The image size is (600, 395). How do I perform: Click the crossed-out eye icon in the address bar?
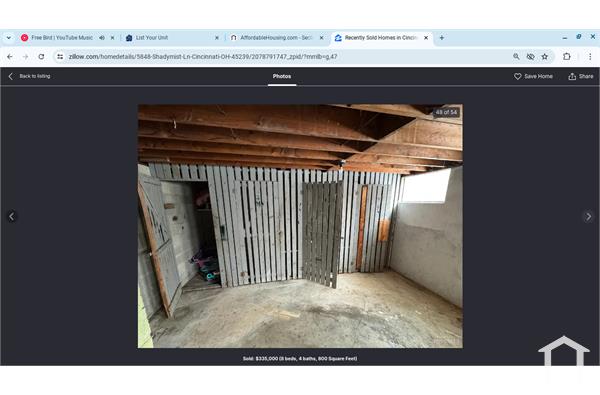pyautogui.click(x=530, y=57)
